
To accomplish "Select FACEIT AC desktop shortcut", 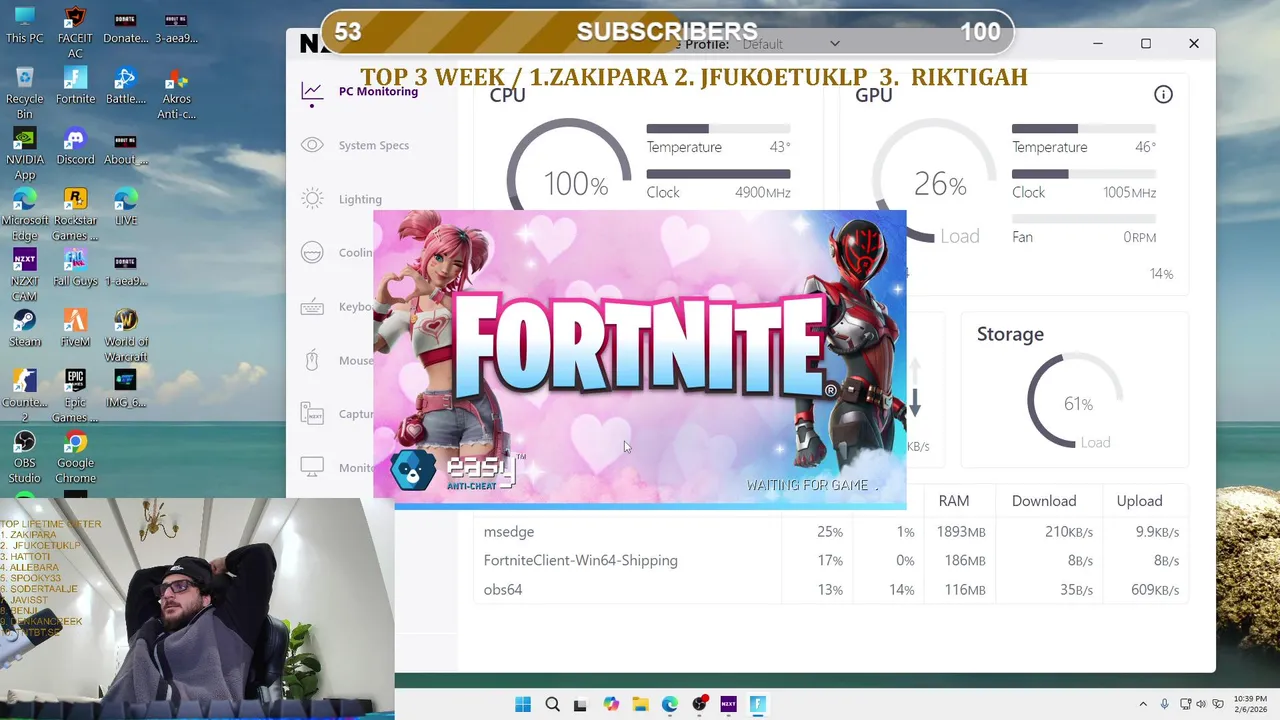I will coord(75,32).
